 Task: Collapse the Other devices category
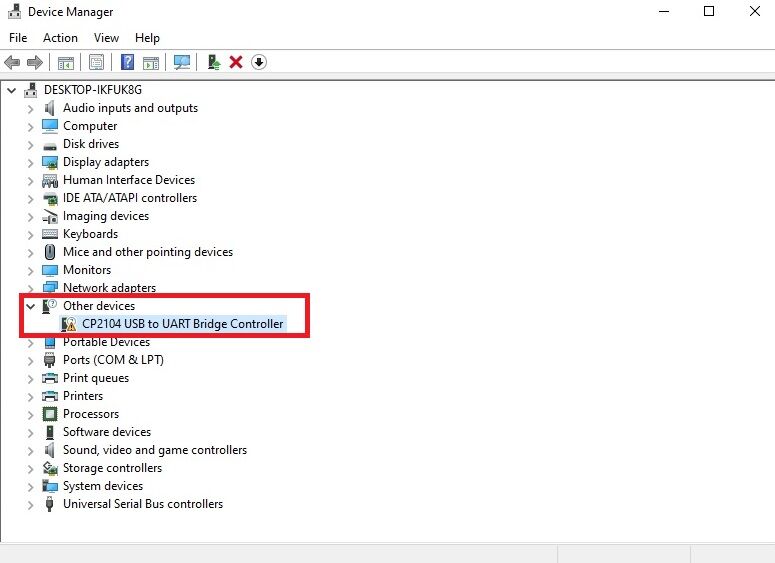30,306
